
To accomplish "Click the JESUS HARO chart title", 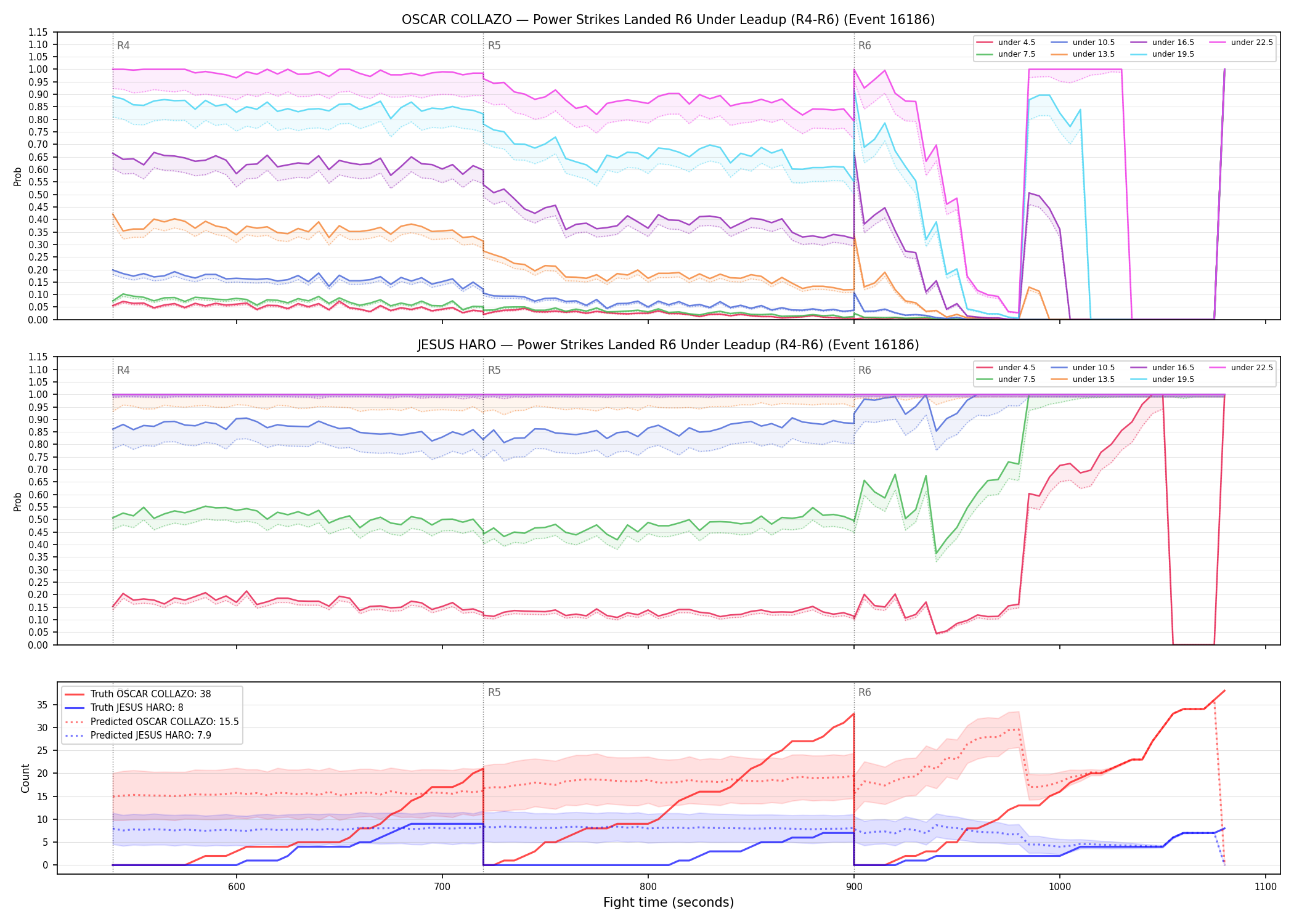I will tap(668, 345).
